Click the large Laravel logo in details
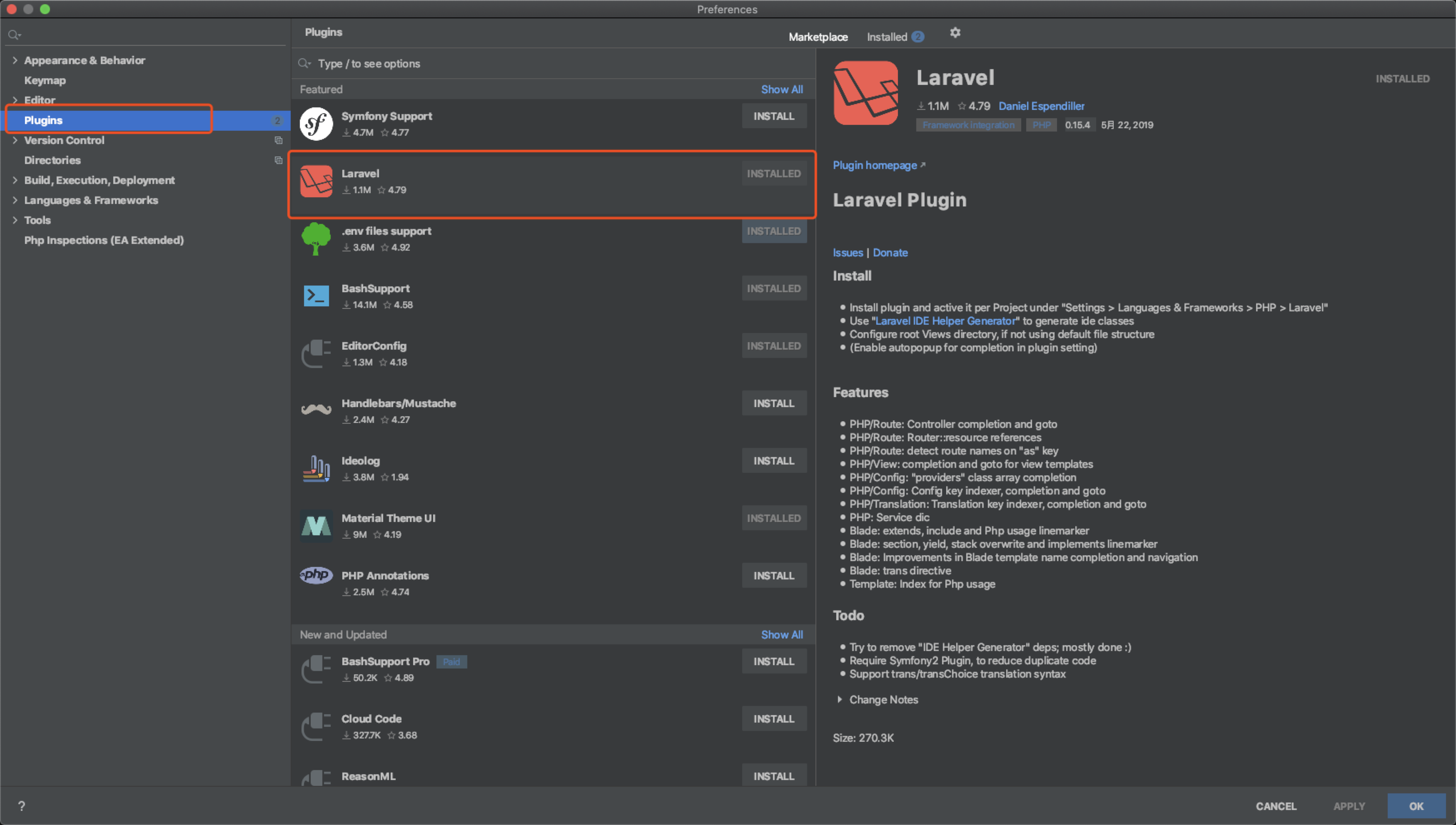This screenshot has height=825, width=1456. 865,93
